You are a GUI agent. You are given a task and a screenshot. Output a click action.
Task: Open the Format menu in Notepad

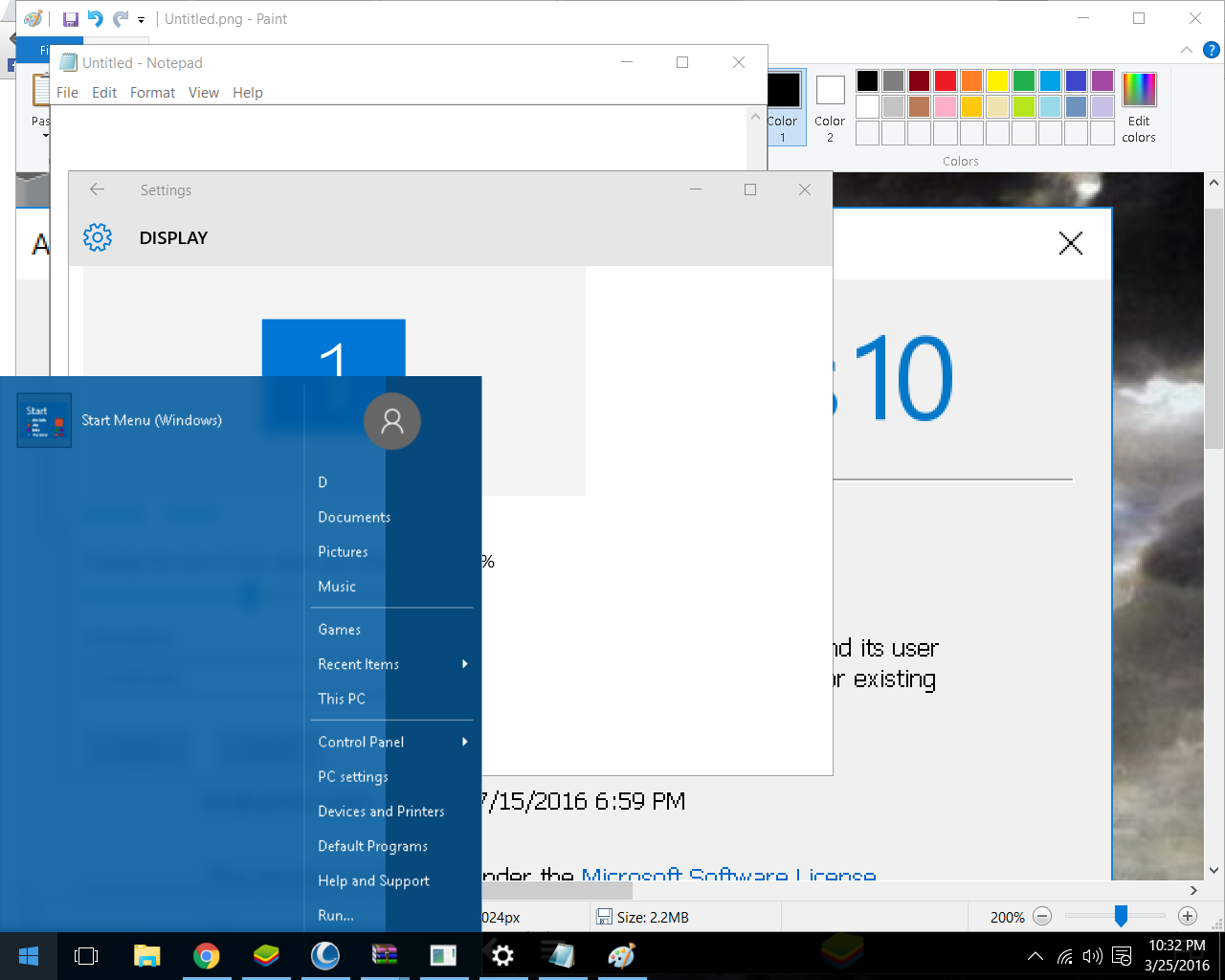pyautogui.click(x=153, y=93)
